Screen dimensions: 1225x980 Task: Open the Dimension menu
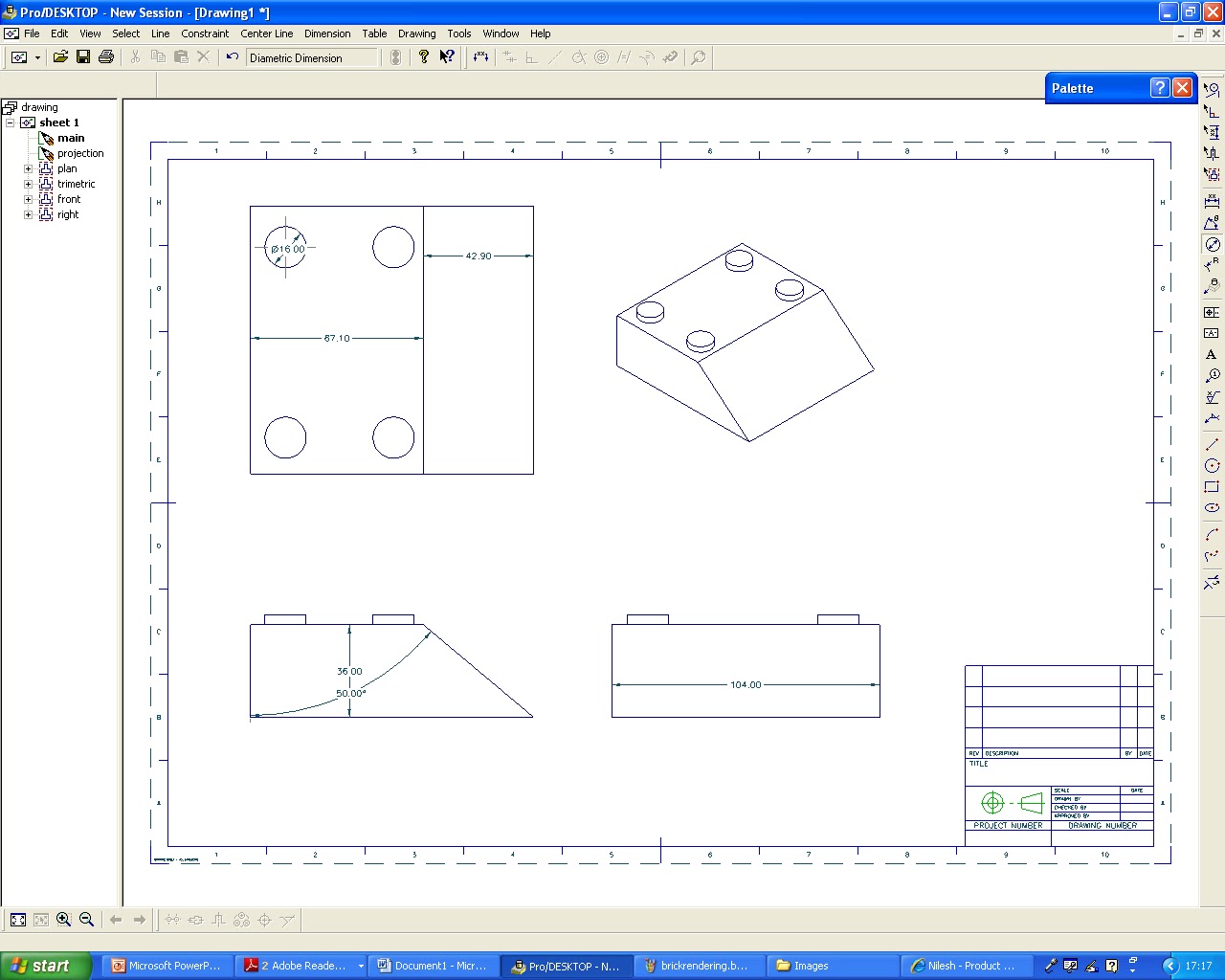[327, 33]
